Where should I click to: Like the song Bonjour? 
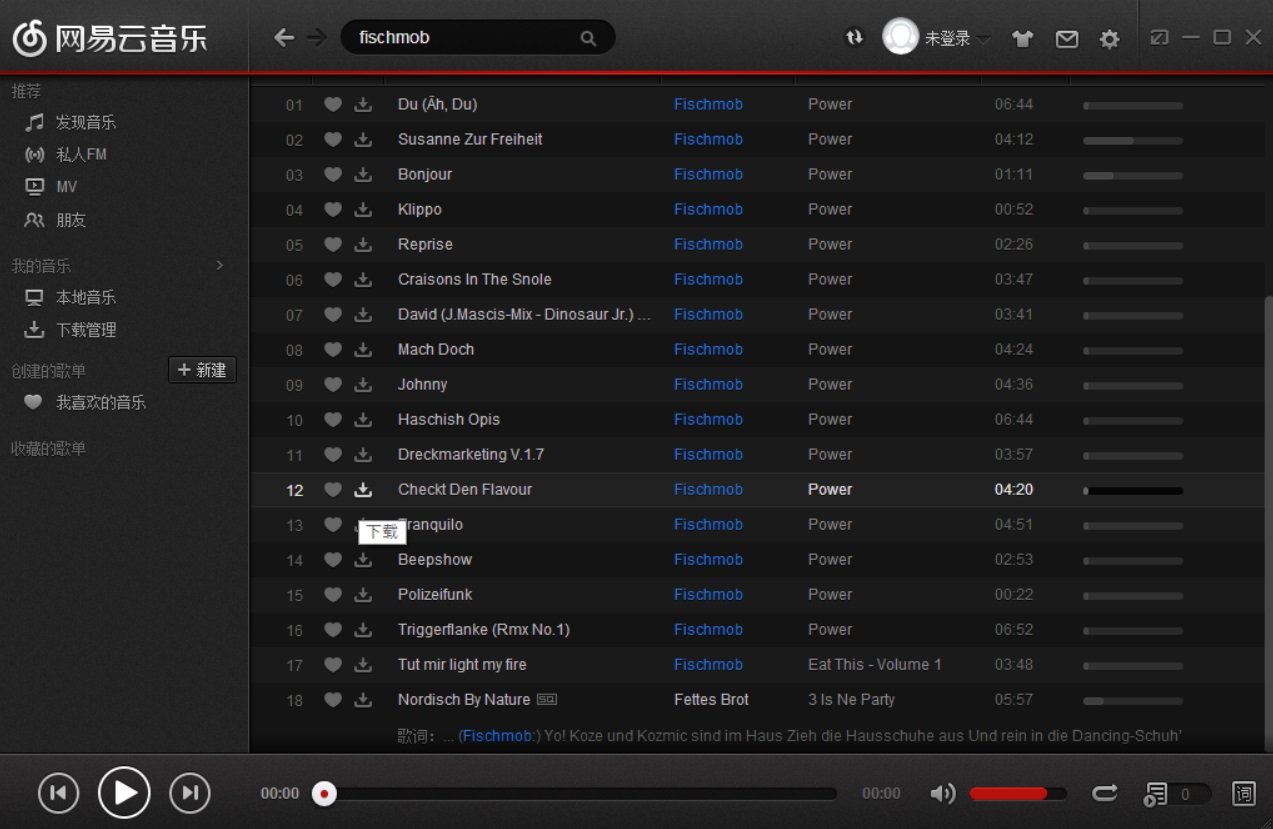coord(333,174)
